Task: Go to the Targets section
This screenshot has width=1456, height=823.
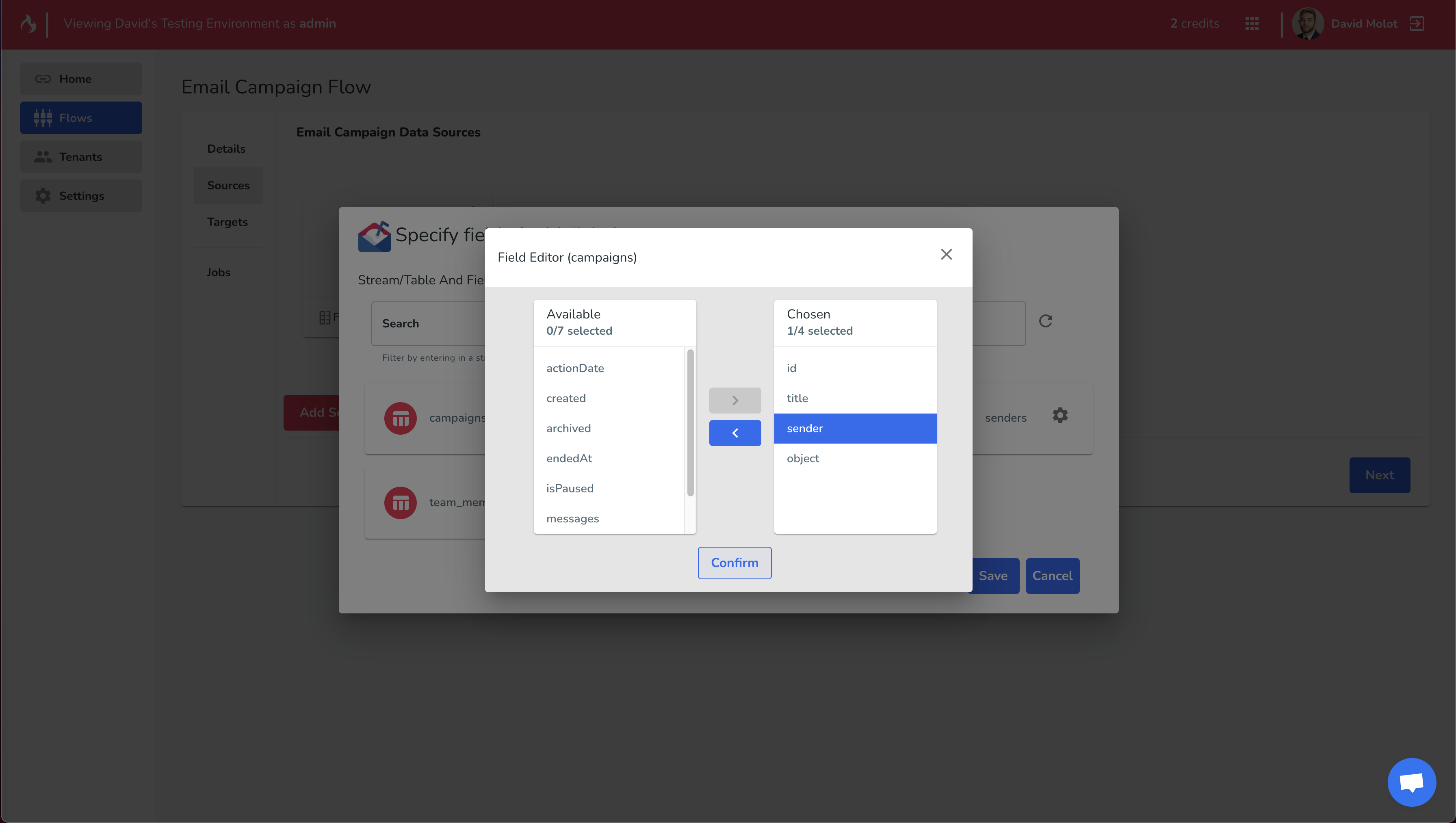Action: 227,222
